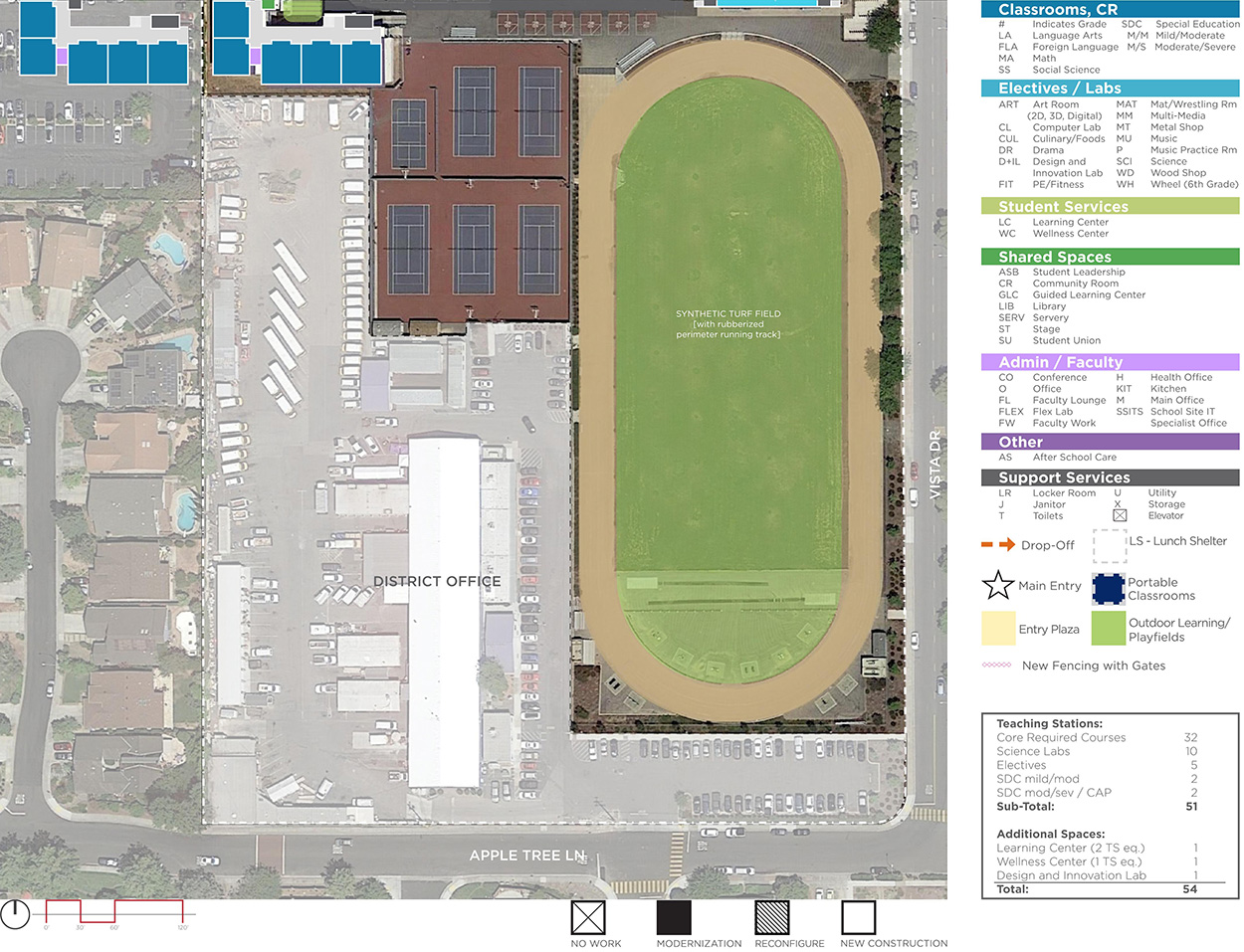Click the Elevator crossed-box symbol
The height and width of the screenshot is (952, 1244).
[x=1120, y=515]
